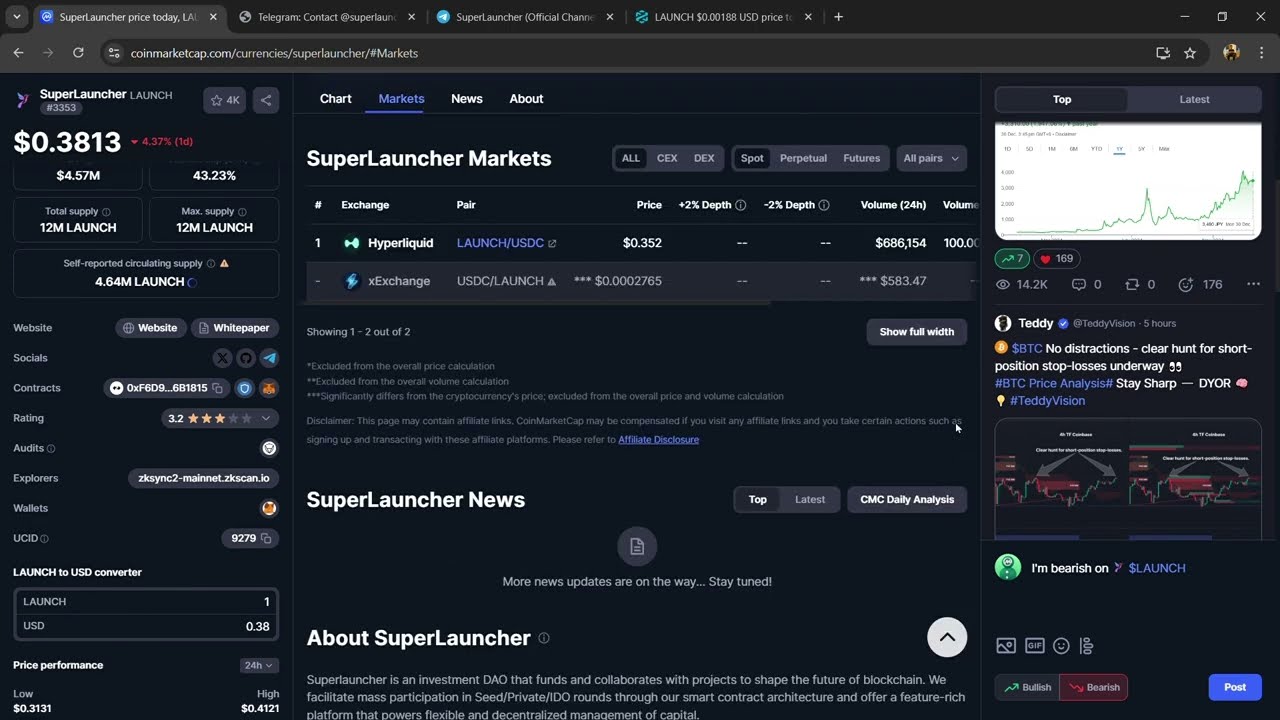Image resolution: width=1280 pixels, height=720 pixels.
Task: Click the info icon beside About SuperLauncher
Action: (x=544, y=638)
